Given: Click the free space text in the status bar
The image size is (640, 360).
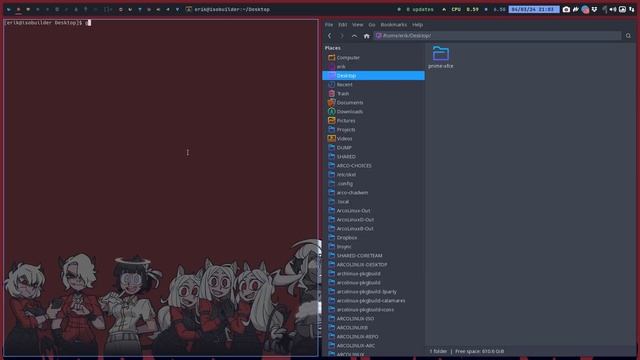Looking at the screenshot, I should tap(480, 351).
